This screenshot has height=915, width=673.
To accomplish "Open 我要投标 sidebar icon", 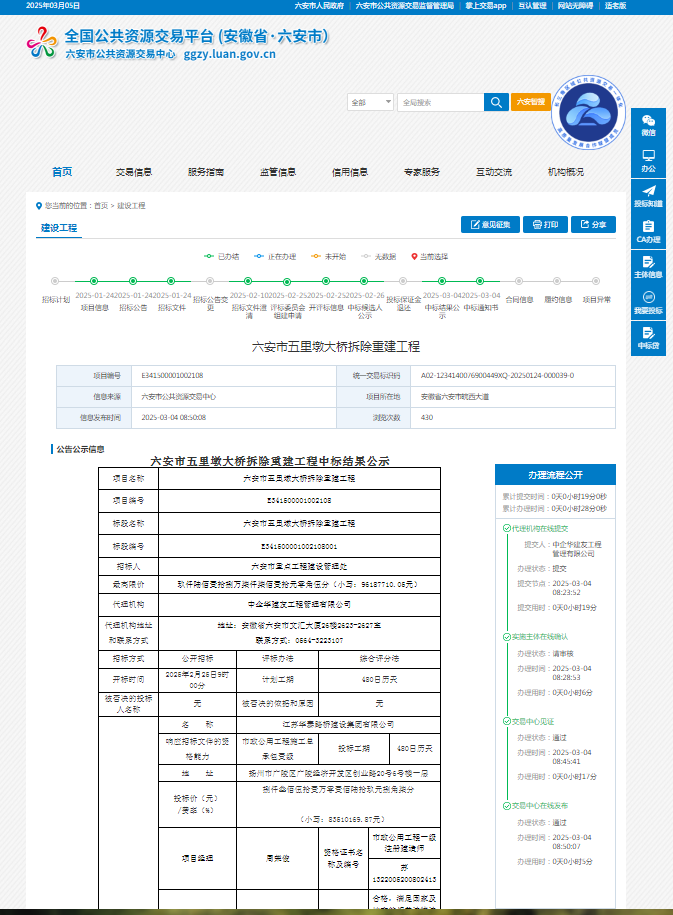I will (648, 303).
